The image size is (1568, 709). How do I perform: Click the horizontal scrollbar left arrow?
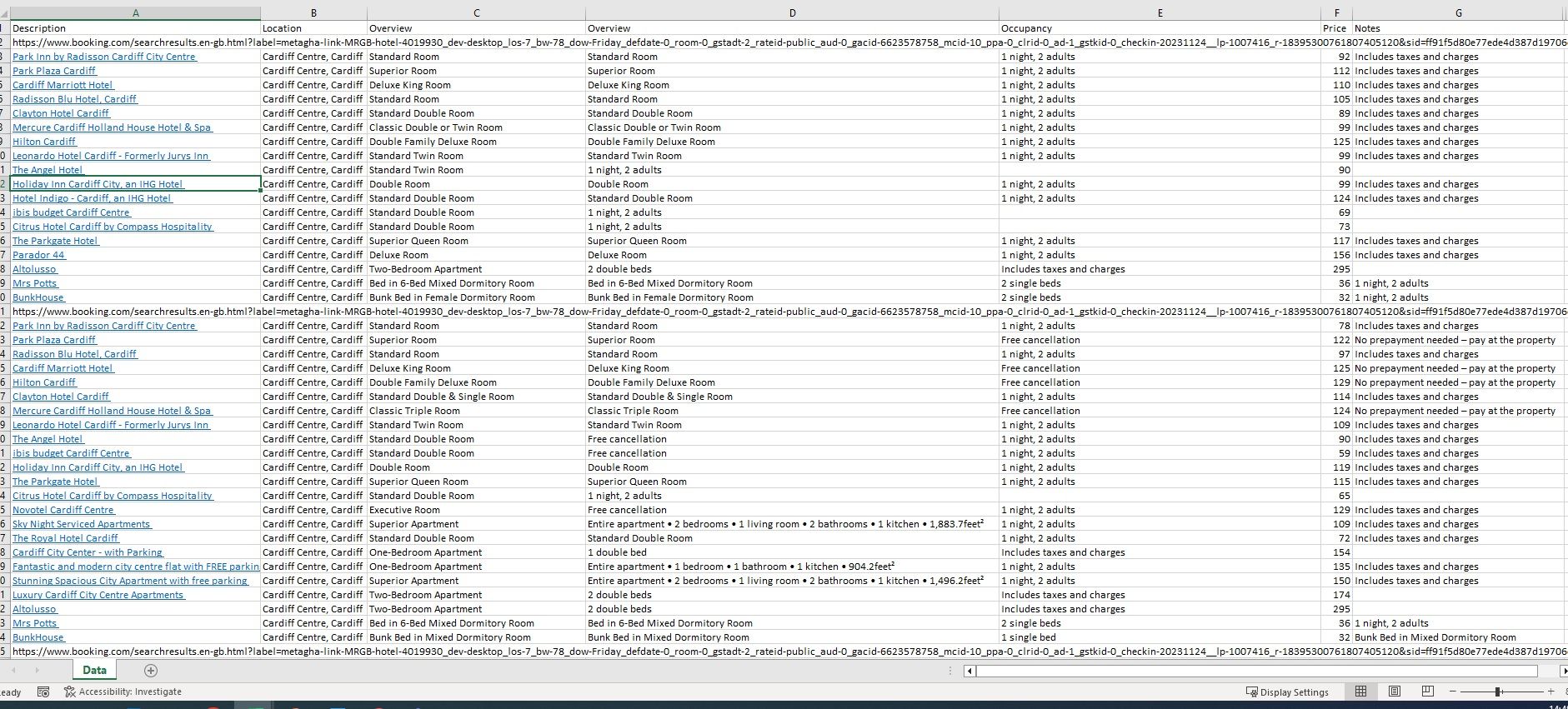tap(969, 671)
